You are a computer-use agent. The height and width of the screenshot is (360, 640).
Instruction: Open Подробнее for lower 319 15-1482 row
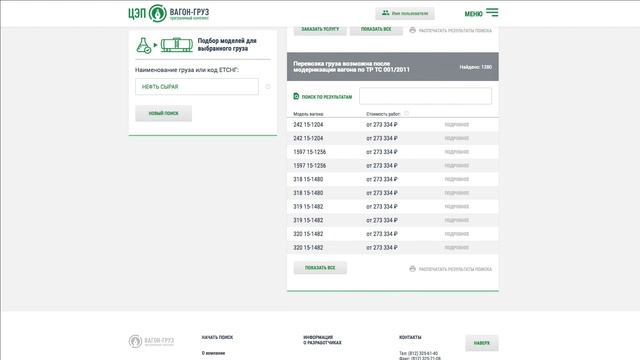coord(457,220)
